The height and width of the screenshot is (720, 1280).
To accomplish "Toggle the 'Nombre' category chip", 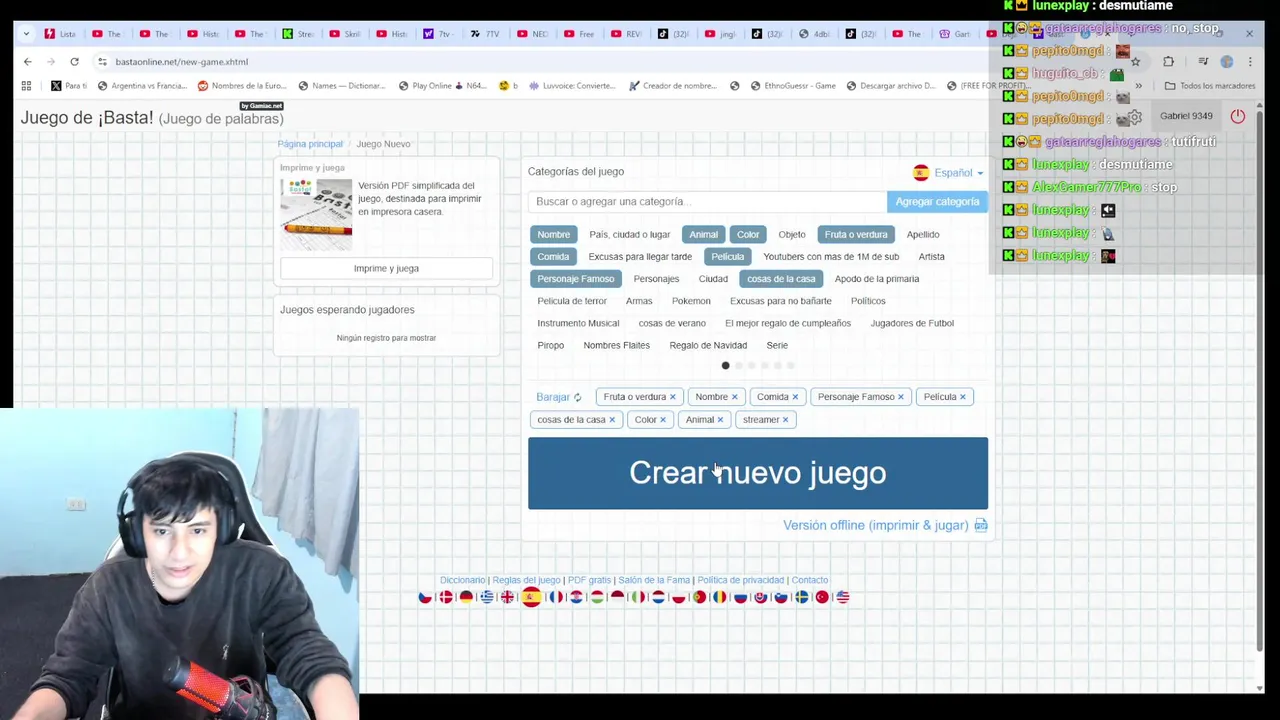I will [553, 235].
